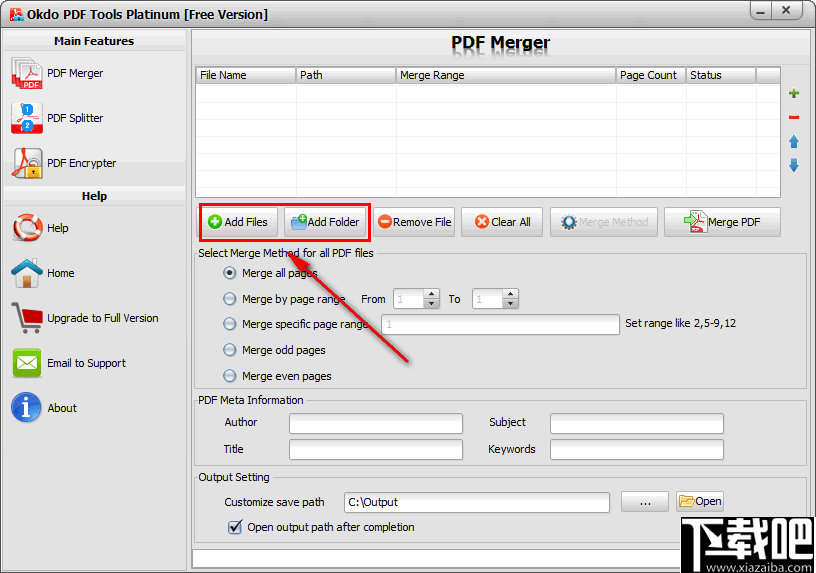Click the blue About info icon
Screen dimensions: 816x573
(26, 408)
